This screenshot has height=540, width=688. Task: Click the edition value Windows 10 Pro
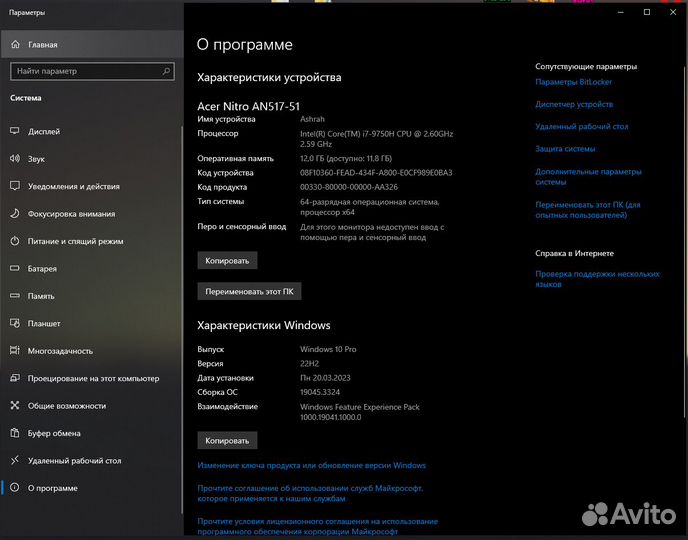[x=328, y=349]
